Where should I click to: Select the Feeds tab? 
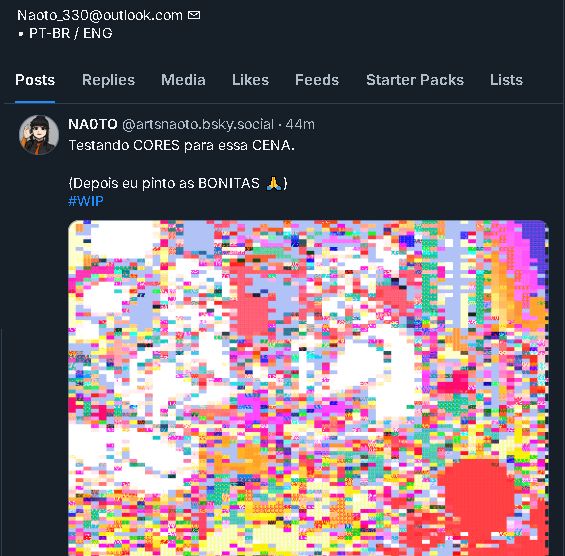317,80
